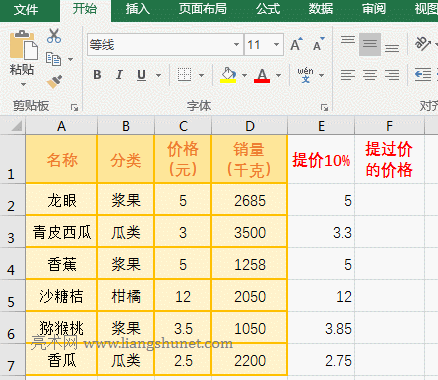Decrease indent in the cell
Viewport: 438px width, 380px height.
click(x=423, y=75)
